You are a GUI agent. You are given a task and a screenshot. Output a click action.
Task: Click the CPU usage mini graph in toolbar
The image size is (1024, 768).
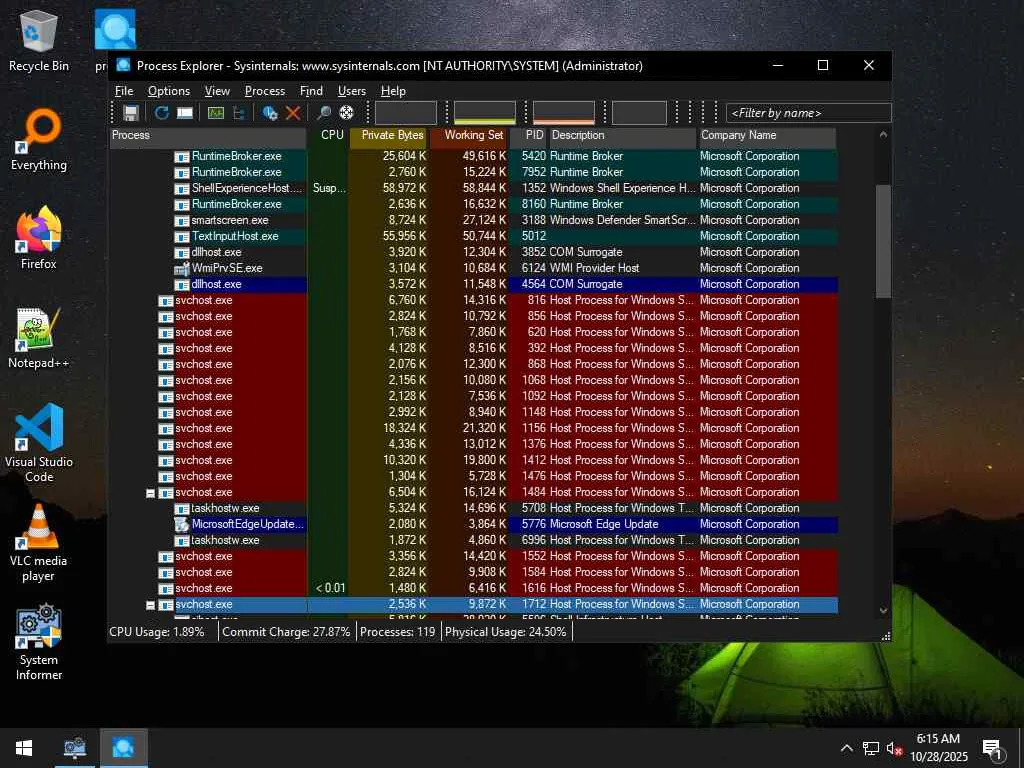pyautogui.click(x=406, y=112)
